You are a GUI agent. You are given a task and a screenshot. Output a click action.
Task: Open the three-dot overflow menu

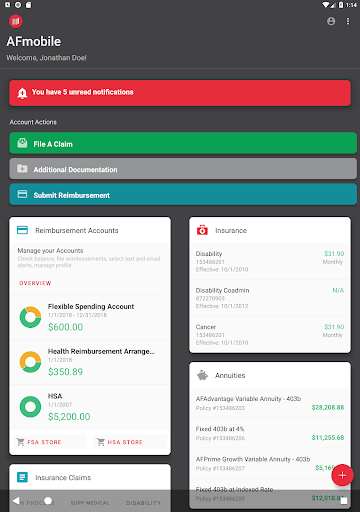[348, 21]
